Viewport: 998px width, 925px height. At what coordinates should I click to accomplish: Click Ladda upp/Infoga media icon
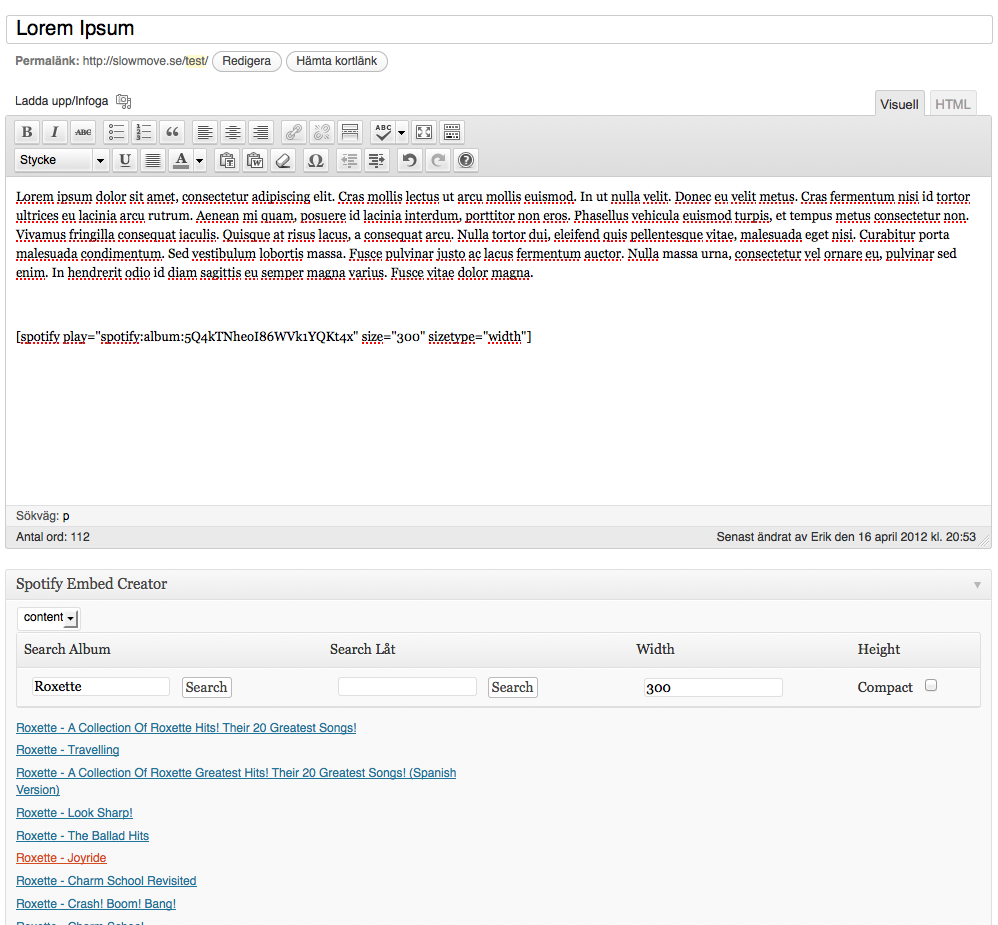click(x=123, y=101)
